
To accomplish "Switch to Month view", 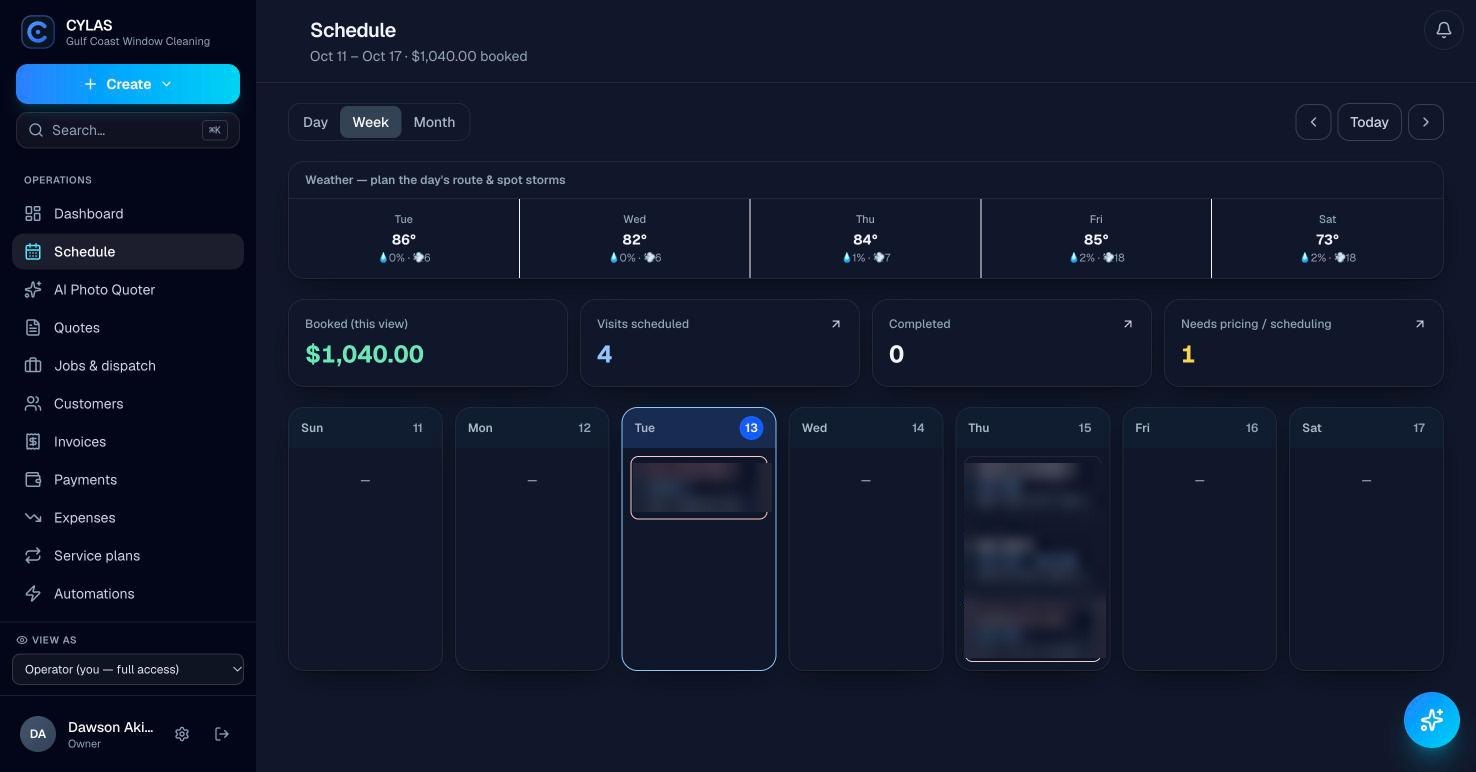I will (x=434, y=122).
